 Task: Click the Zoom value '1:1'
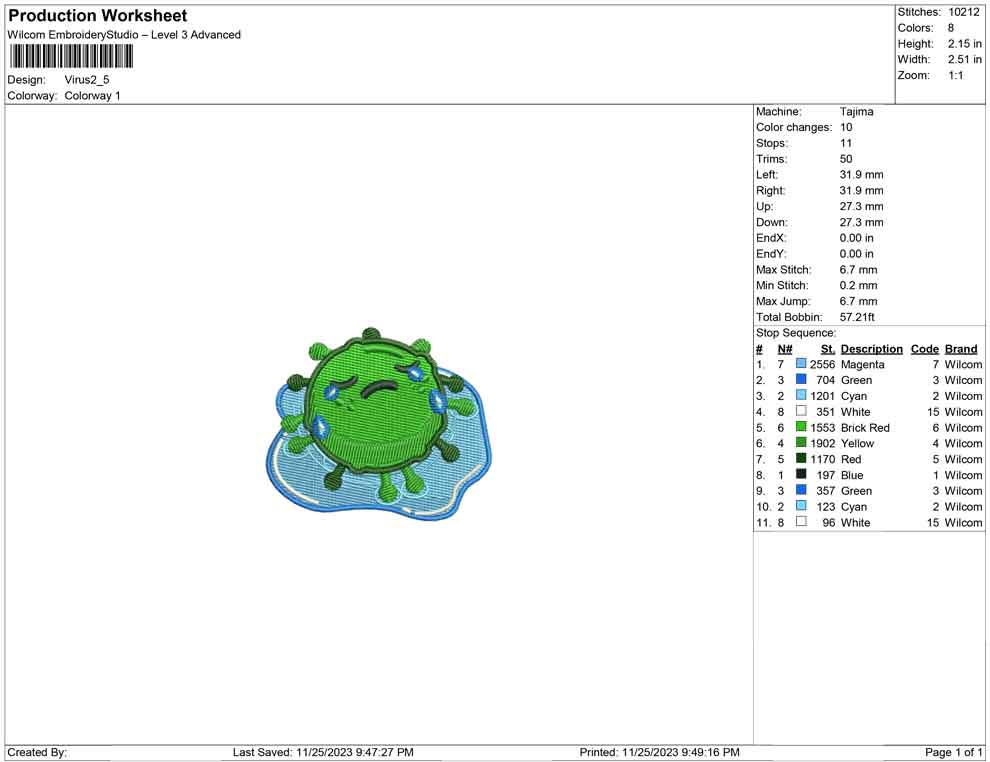coord(955,75)
